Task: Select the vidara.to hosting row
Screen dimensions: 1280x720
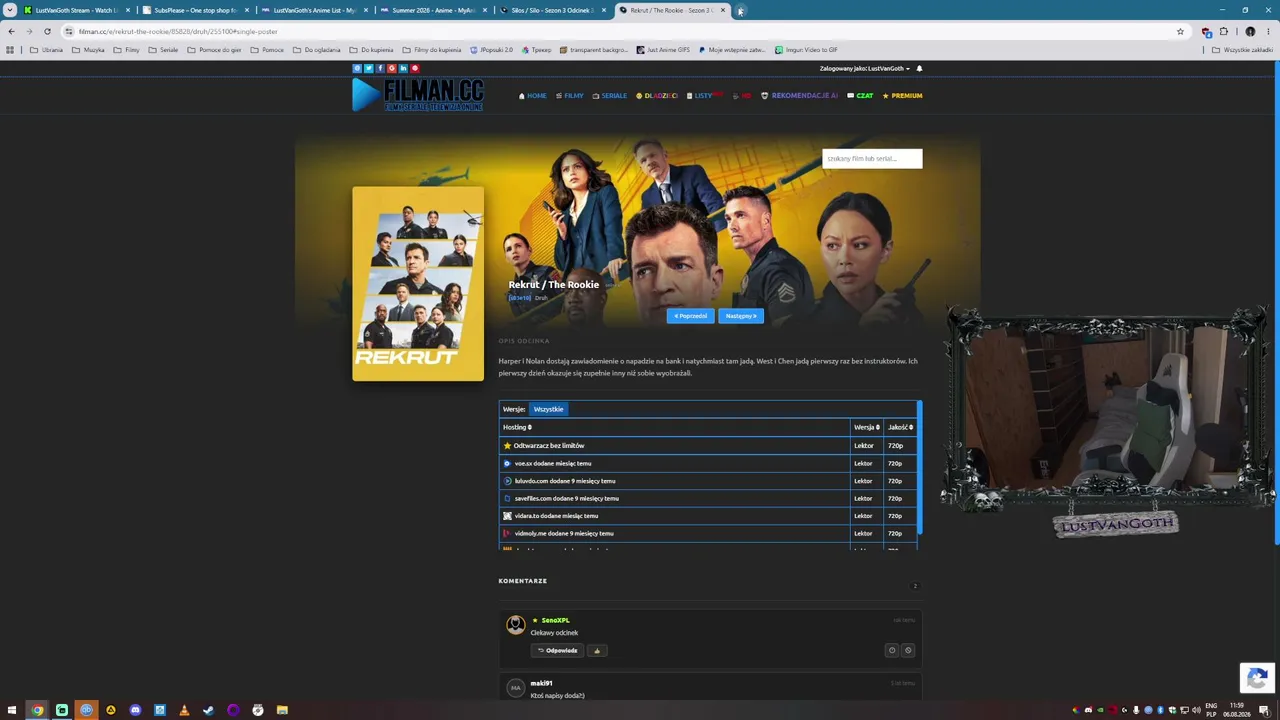Action: point(708,516)
